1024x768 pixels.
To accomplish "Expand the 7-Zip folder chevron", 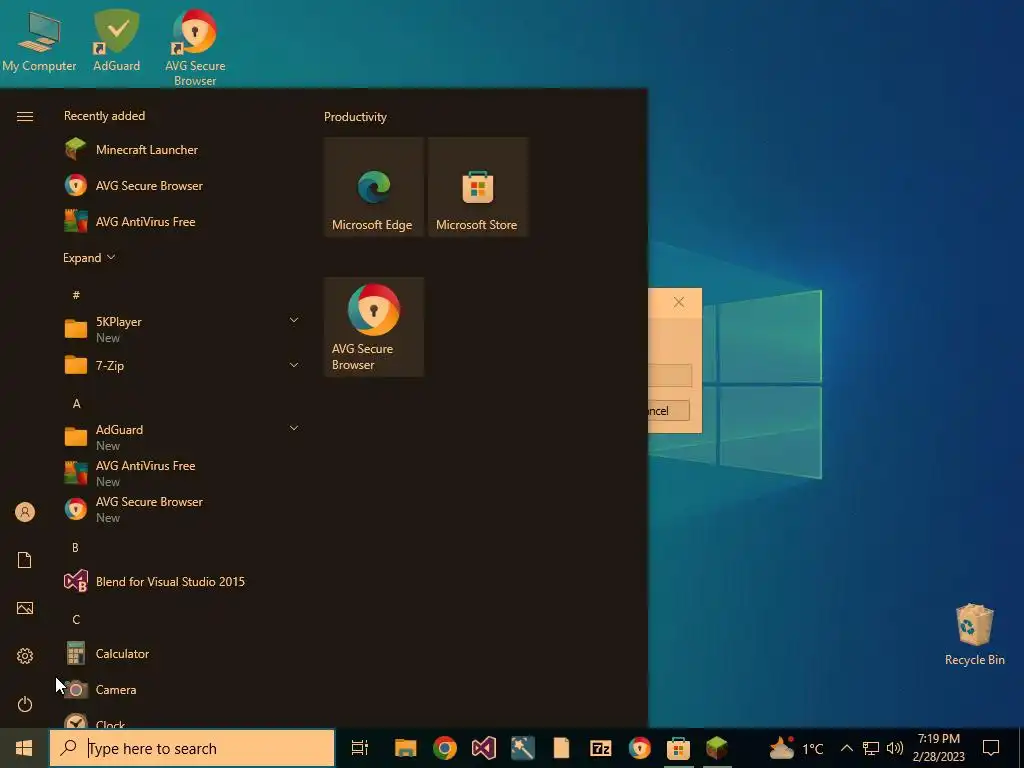I will coord(293,365).
